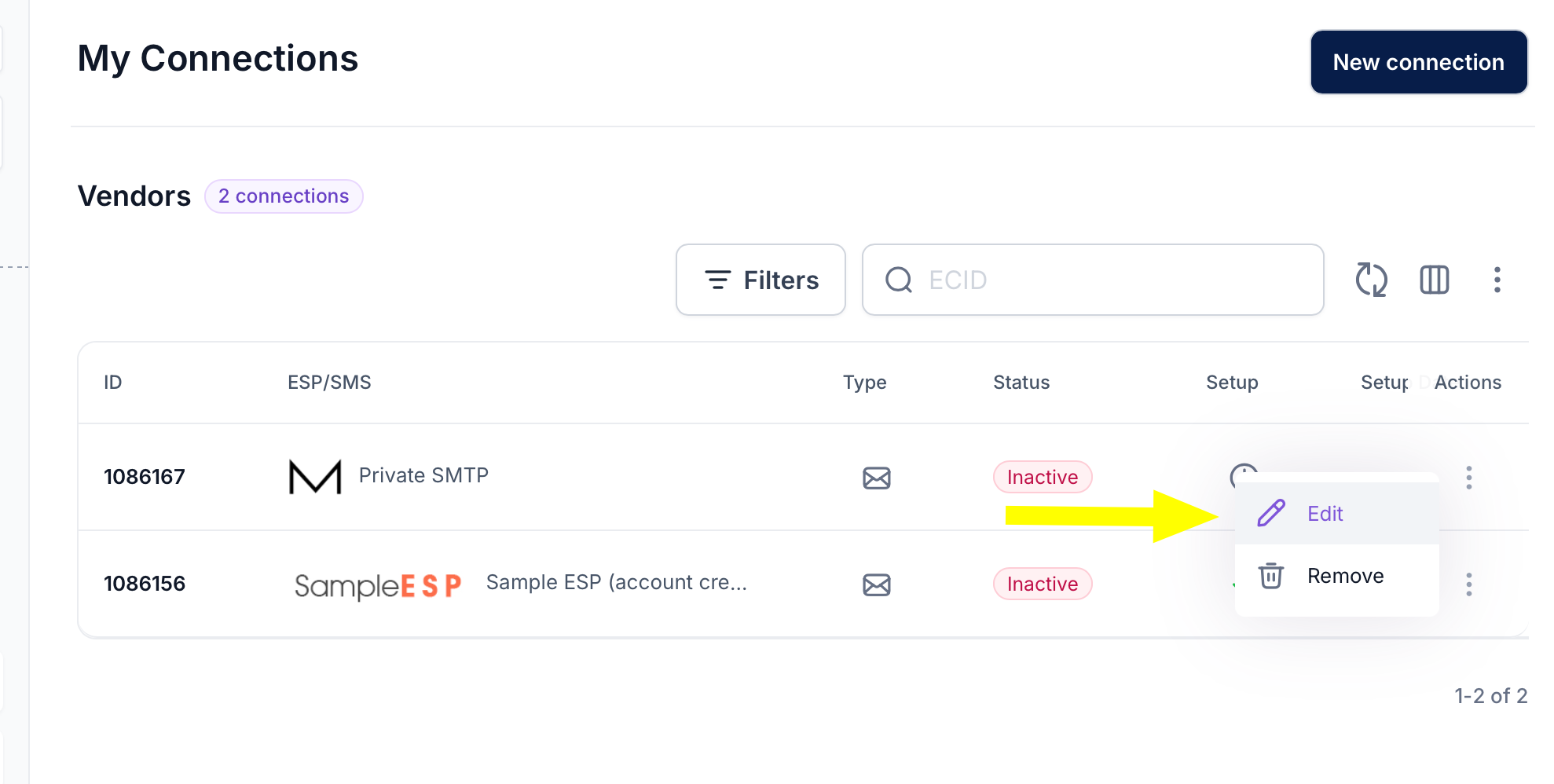Screen dimensions: 1554x784
Task: Click email type icon for Sample ESP
Action: (876, 584)
